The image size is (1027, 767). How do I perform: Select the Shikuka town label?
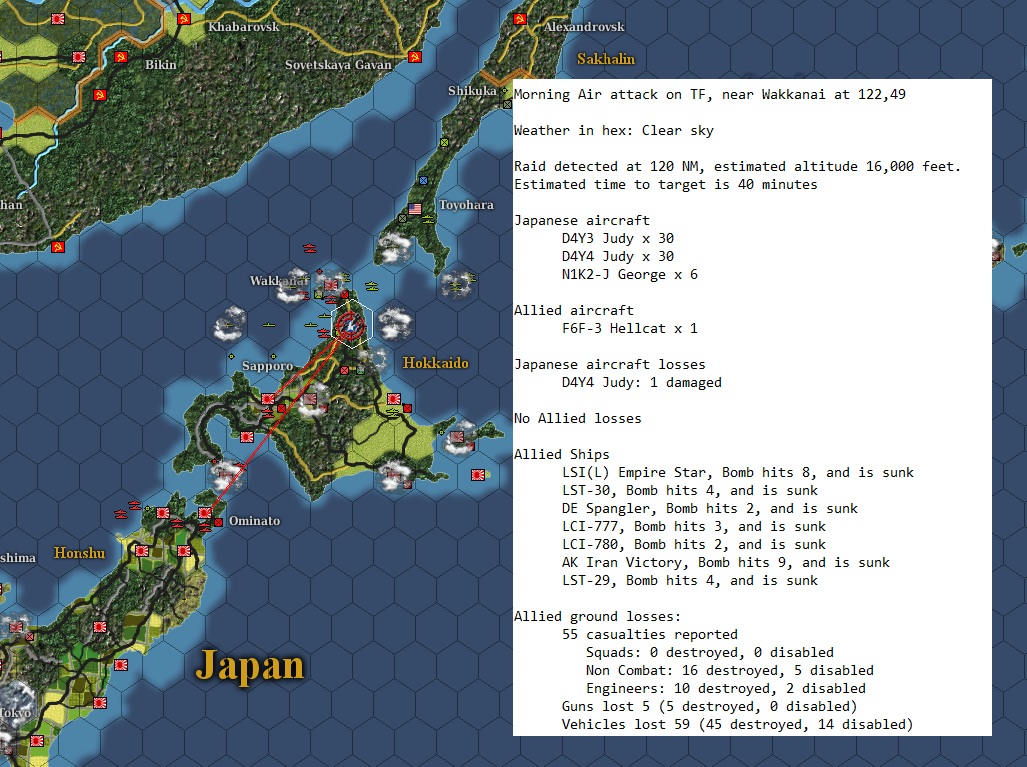(x=472, y=91)
